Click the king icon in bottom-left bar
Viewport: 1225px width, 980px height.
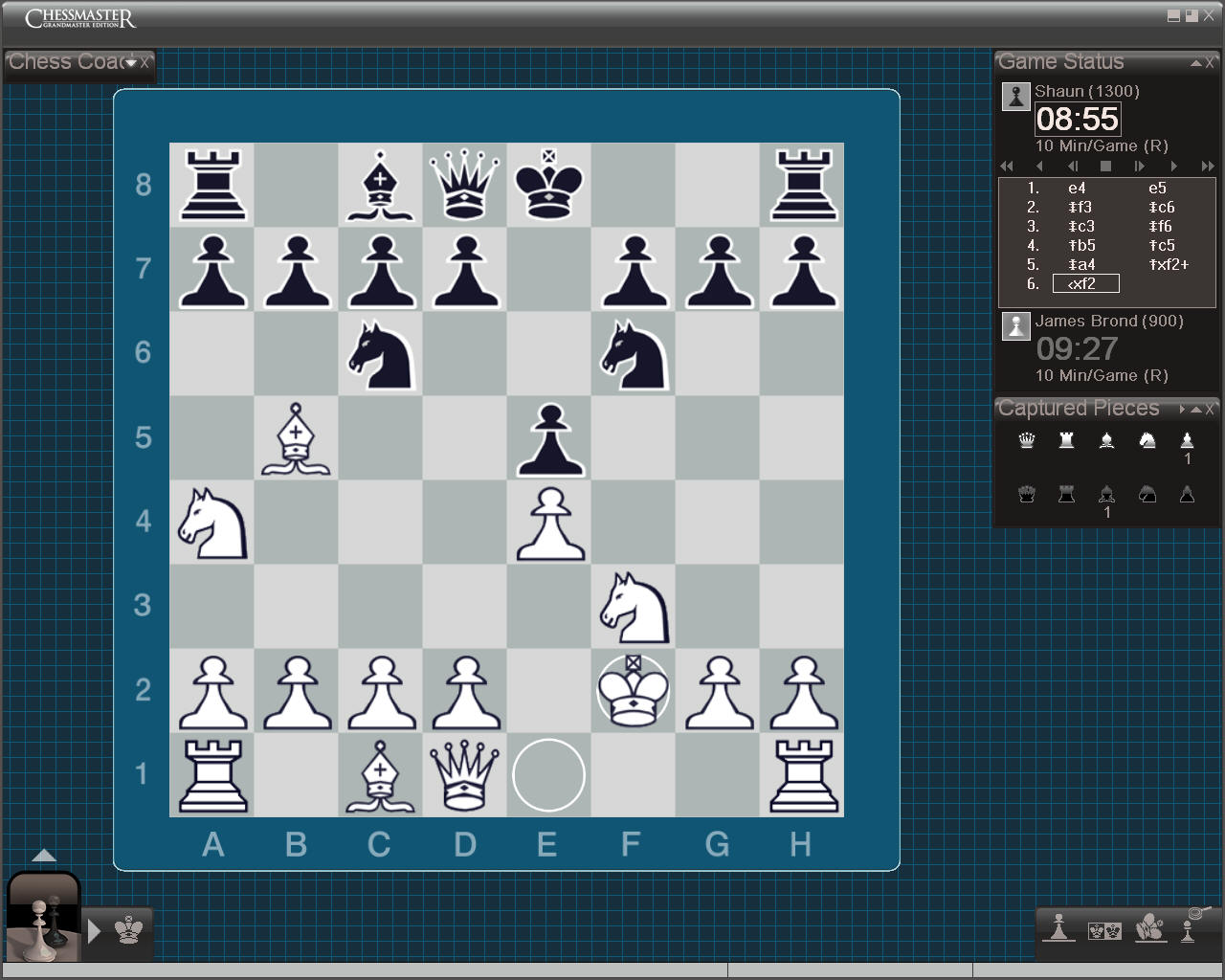tap(129, 930)
